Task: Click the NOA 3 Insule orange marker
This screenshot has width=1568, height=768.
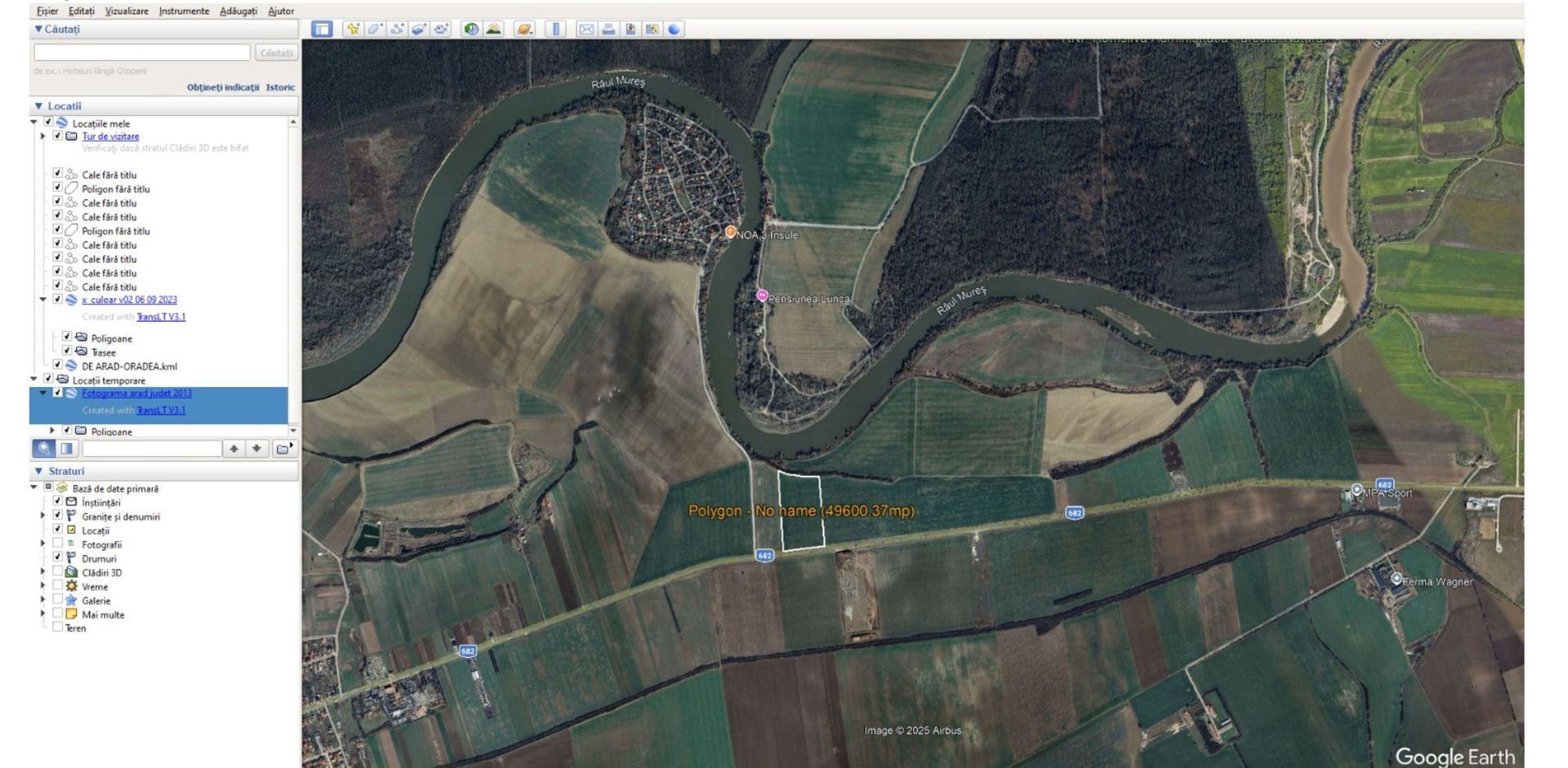Action: [x=731, y=232]
